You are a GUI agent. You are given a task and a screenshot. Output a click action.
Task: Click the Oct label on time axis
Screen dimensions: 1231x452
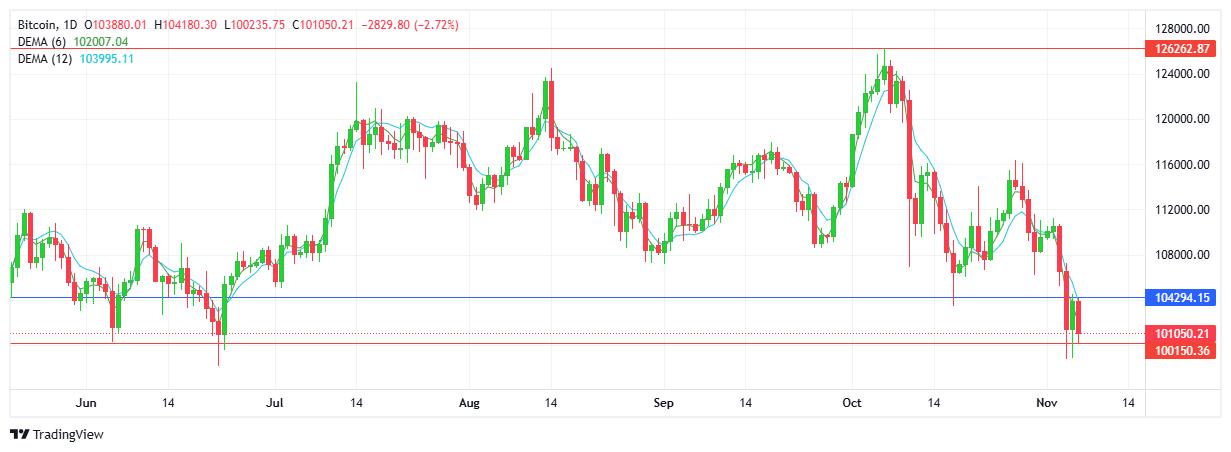click(x=852, y=403)
